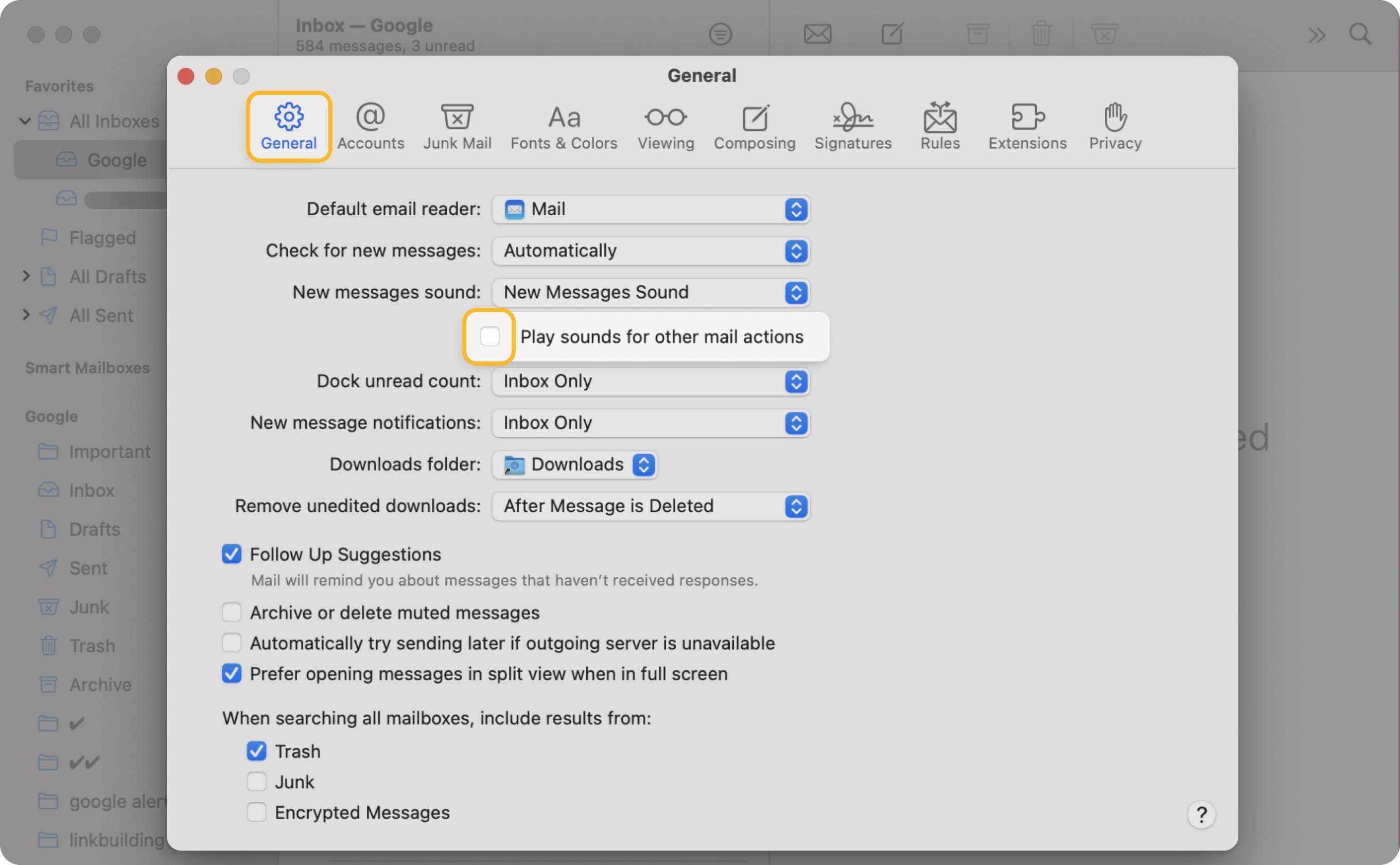The width and height of the screenshot is (1400, 865).
Task: Open the Accounts preferences pane
Action: pyautogui.click(x=370, y=126)
